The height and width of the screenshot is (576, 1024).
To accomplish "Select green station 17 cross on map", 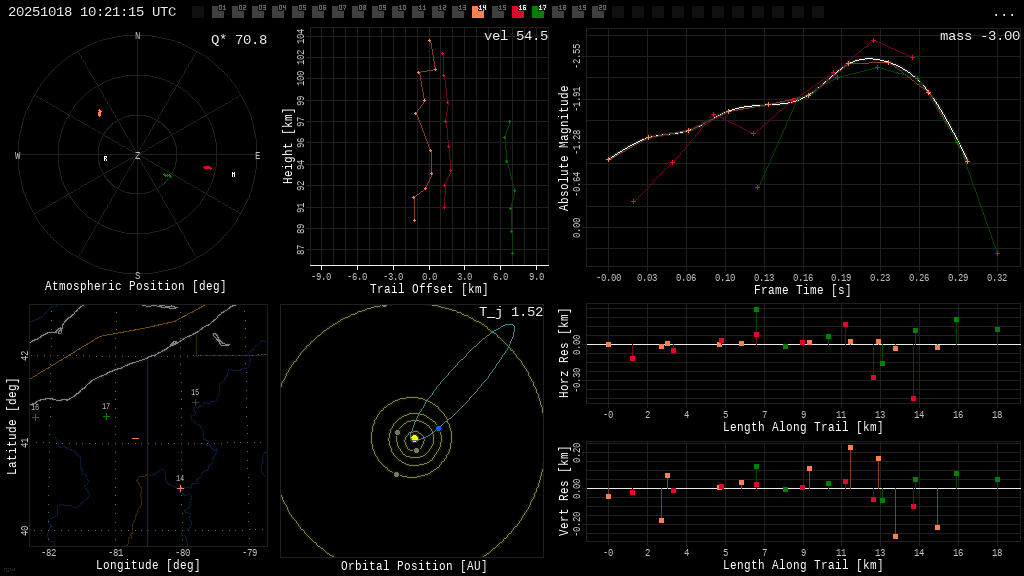I will point(106,416).
